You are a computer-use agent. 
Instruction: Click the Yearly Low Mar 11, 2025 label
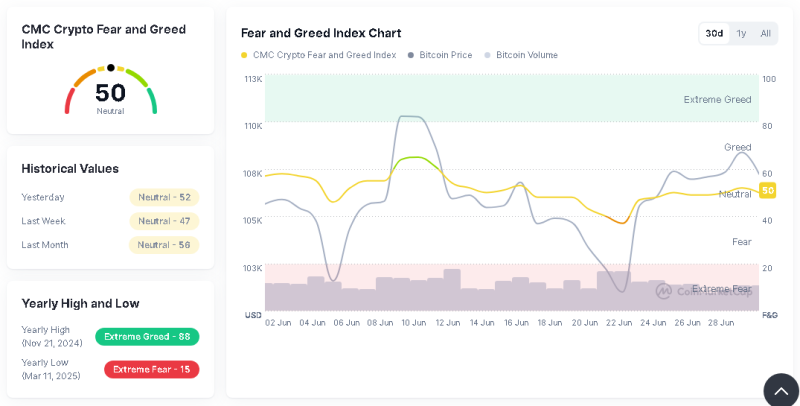pyautogui.click(x=51, y=369)
